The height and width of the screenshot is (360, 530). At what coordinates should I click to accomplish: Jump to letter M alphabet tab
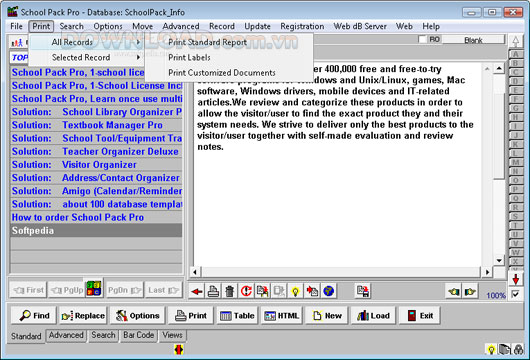[515, 162]
